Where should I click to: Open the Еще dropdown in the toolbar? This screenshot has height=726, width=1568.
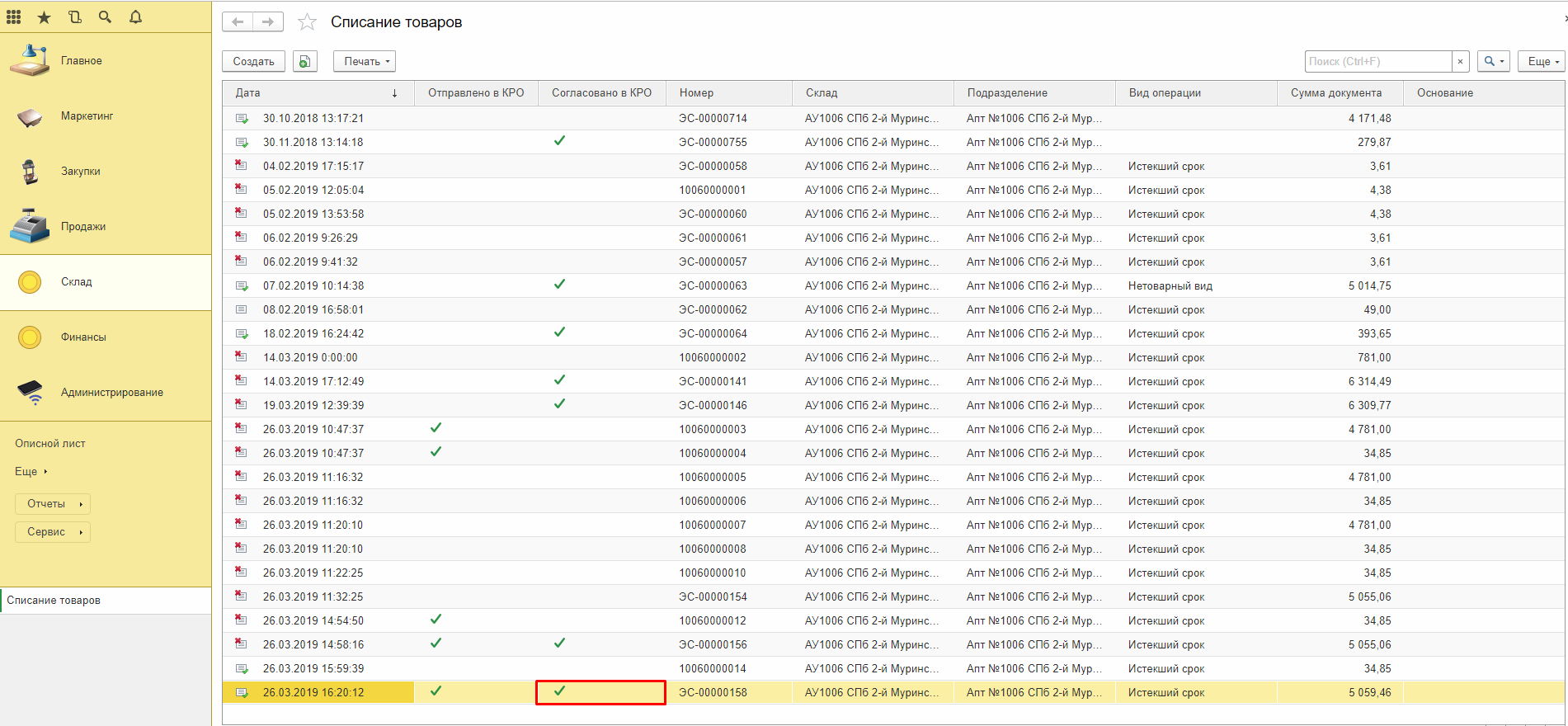1541,61
